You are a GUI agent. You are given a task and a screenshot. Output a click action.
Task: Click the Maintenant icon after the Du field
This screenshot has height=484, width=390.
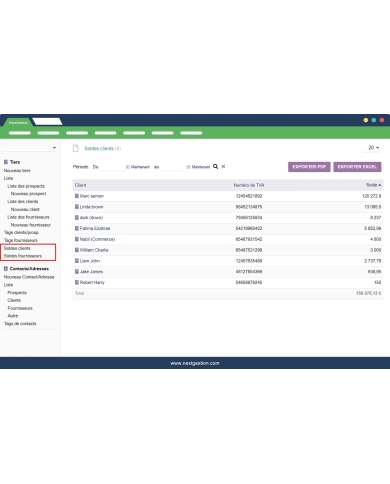[x=128, y=167]
